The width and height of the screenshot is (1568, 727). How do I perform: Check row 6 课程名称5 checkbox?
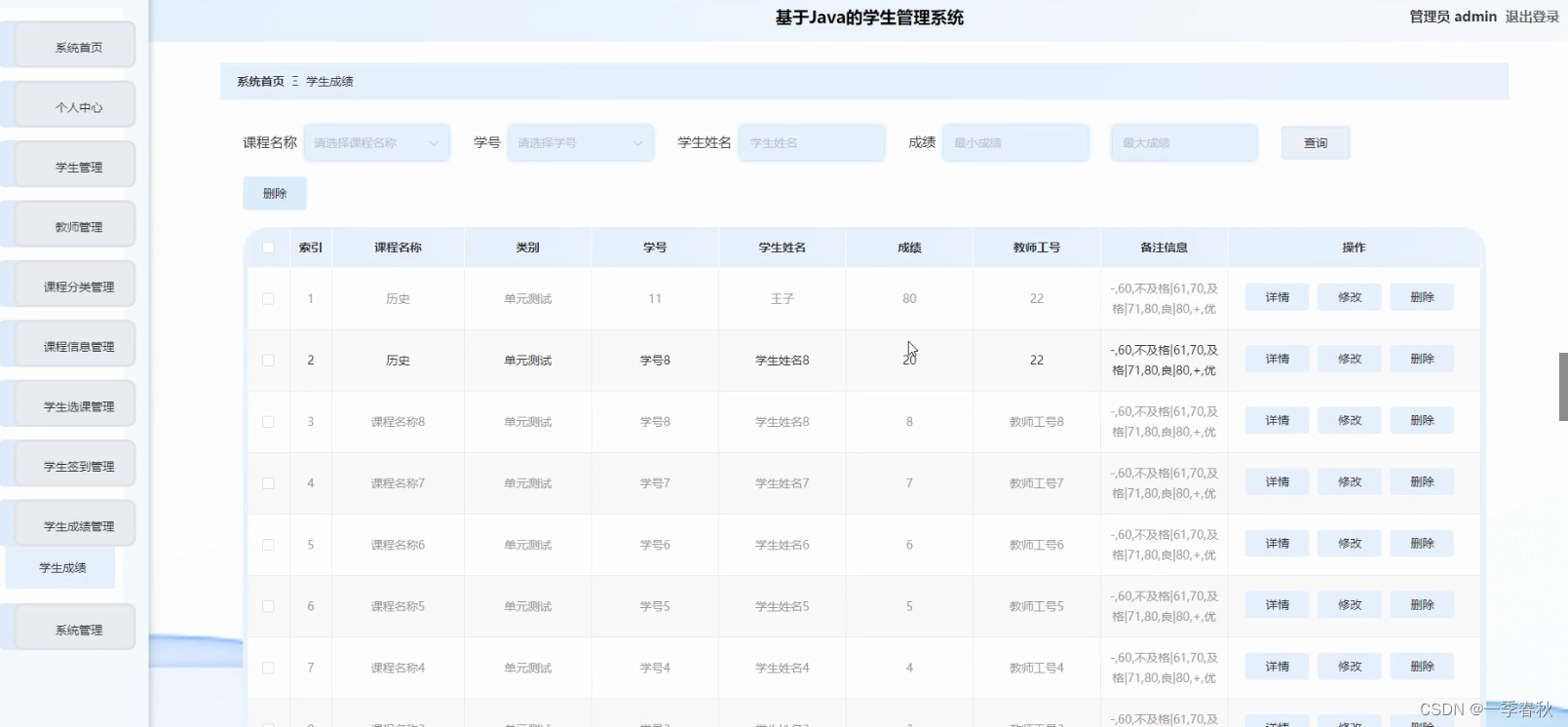(268, 606)
